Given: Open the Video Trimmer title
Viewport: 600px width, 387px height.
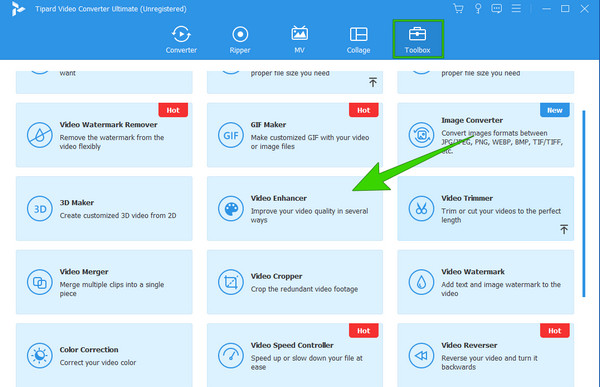Looking at the screenshot, I should click(x=467, y=198).
